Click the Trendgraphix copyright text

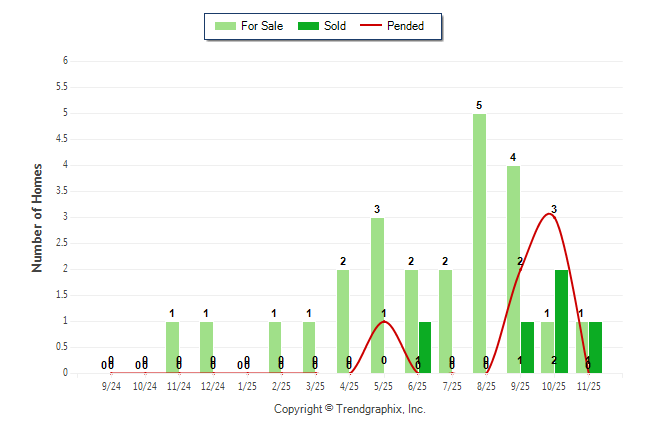point(350,409)
